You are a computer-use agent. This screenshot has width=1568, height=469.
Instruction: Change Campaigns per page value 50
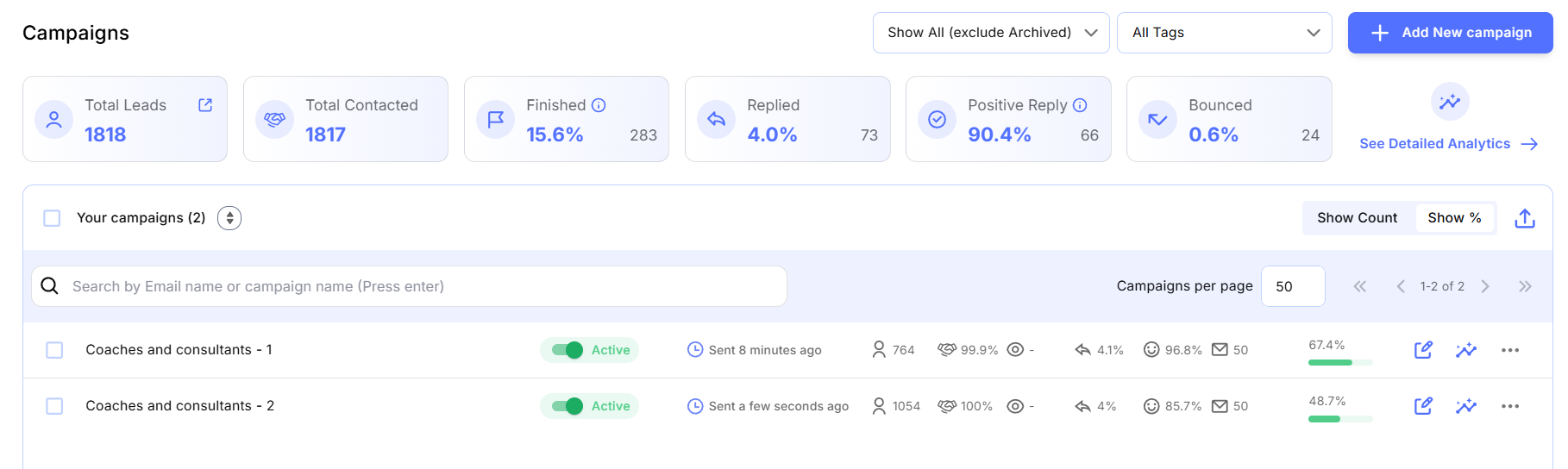(x=1293, y=286)
